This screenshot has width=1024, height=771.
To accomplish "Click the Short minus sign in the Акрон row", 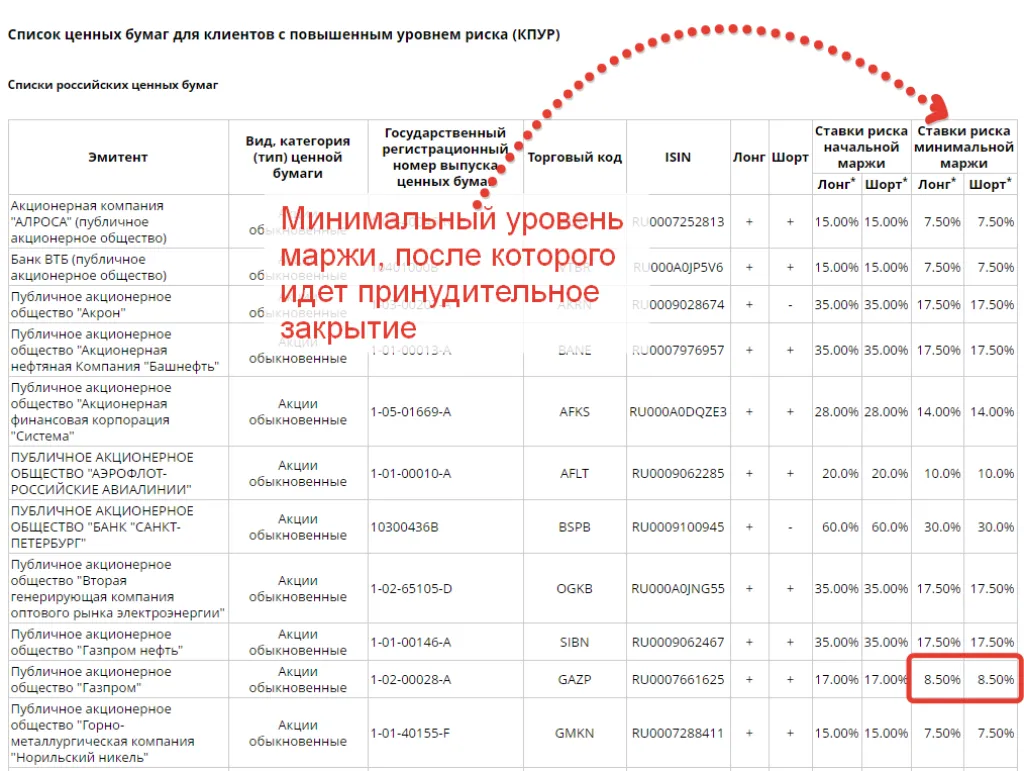I will pyautogui.click(x=790, y=305).
